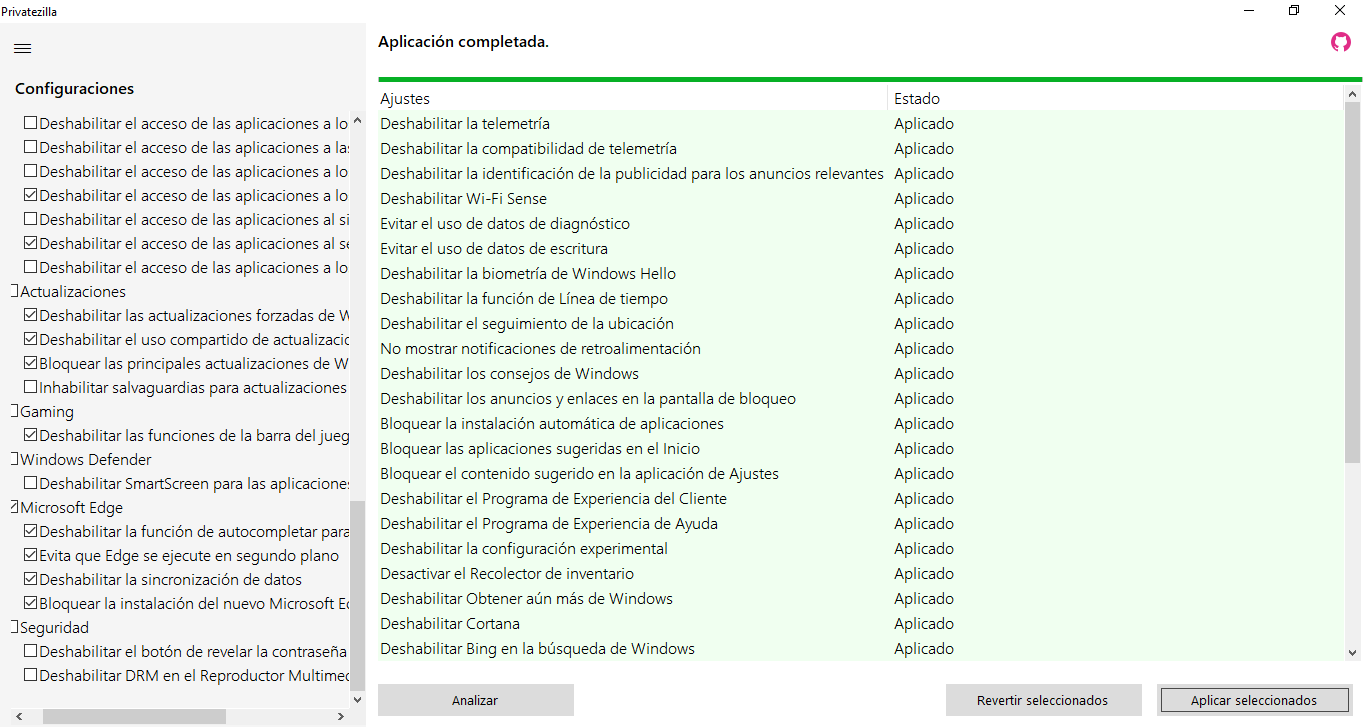The height and width of the screenshot is (727, 1363).
Task: Click the results list scroll-up arrow
Action: tap(1352, 95)
